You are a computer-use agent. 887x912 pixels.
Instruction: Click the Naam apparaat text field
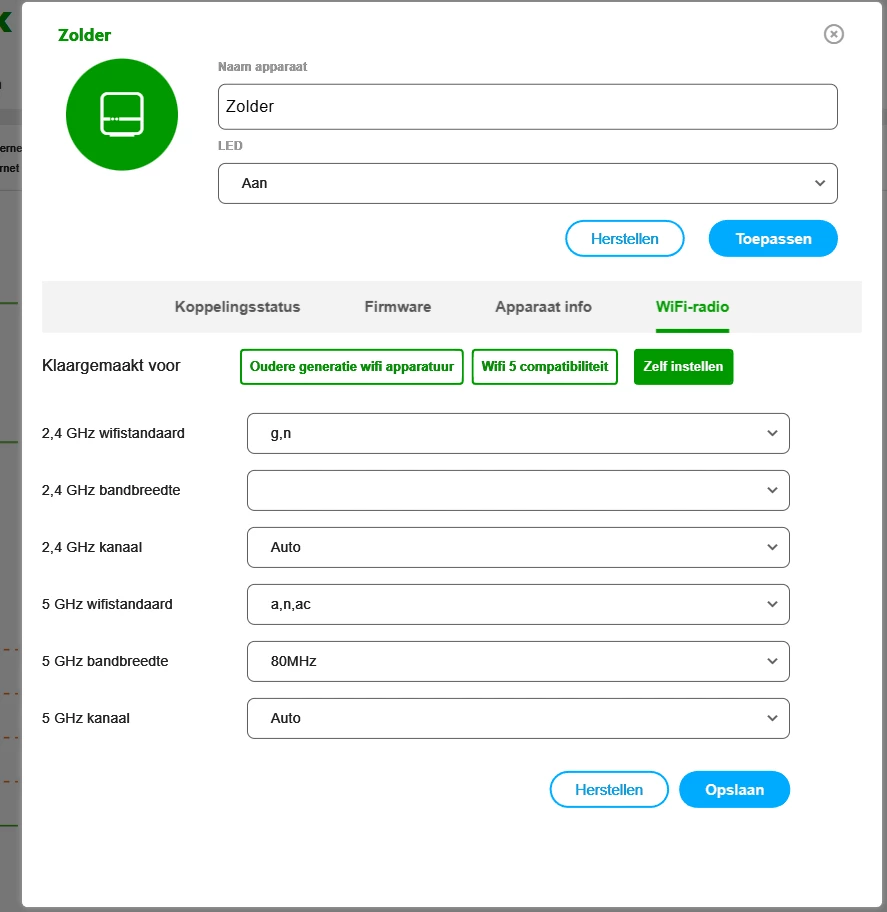point(527,107)
